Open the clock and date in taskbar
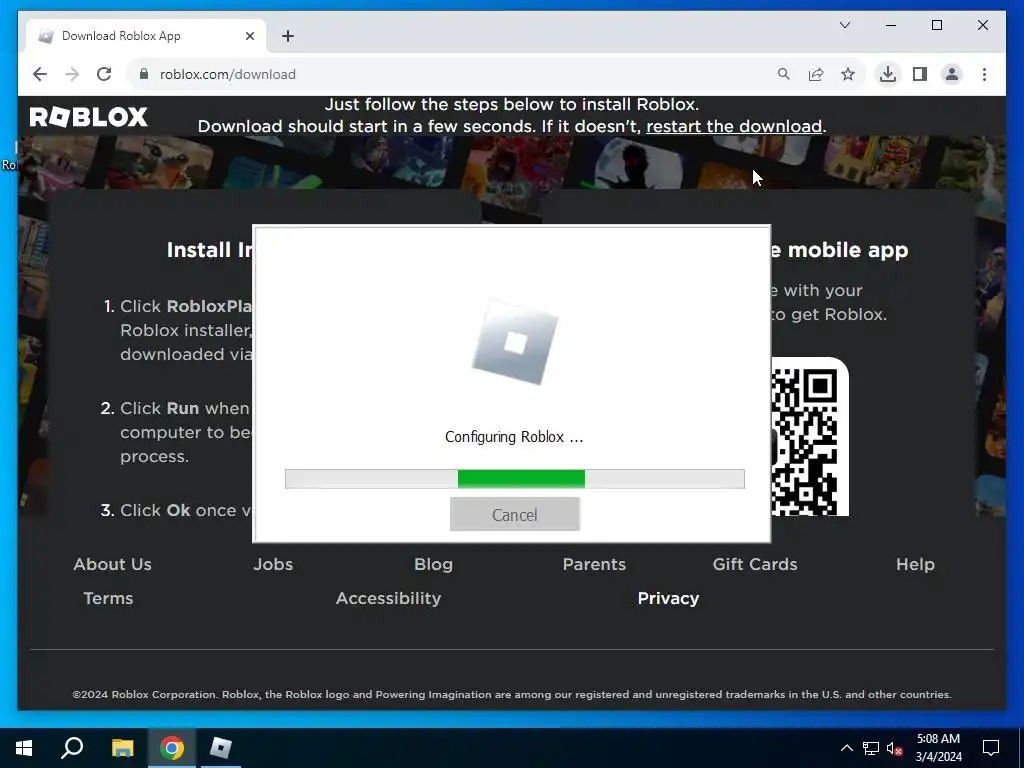Viewport: 1024px width, 768px height. [938, 748]
